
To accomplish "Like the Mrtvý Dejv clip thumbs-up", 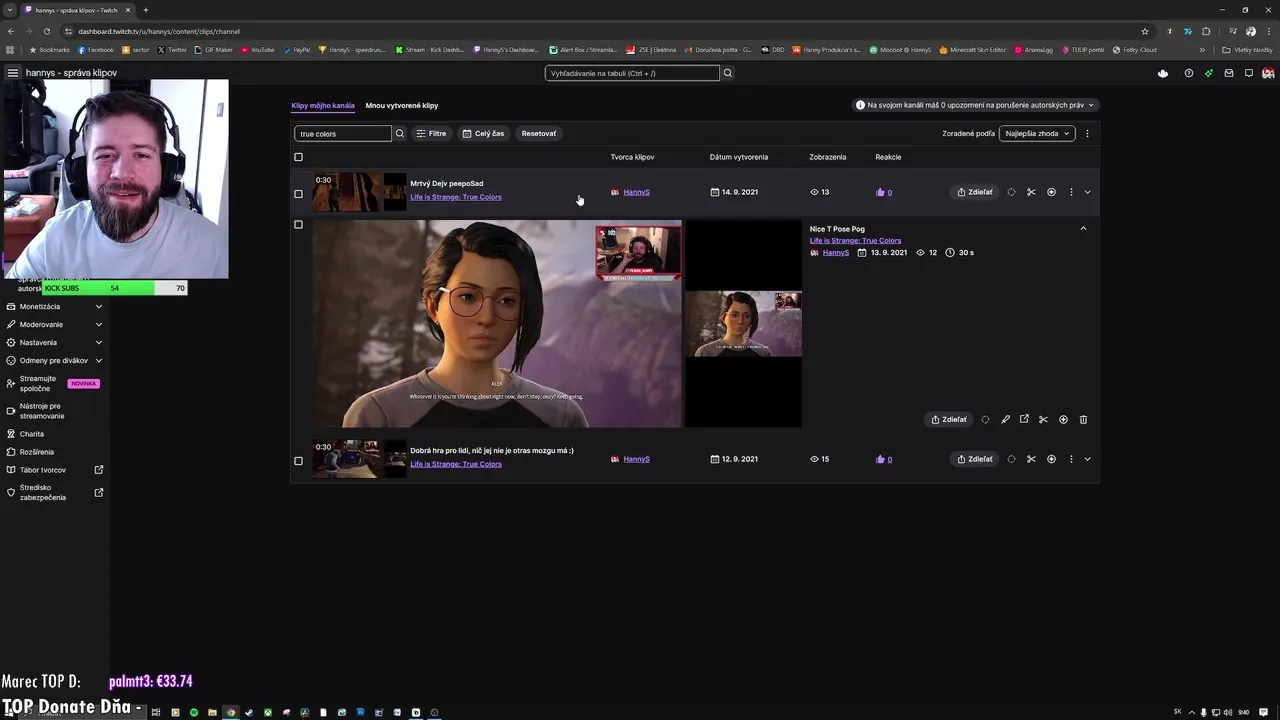I will tap(881, 192).
